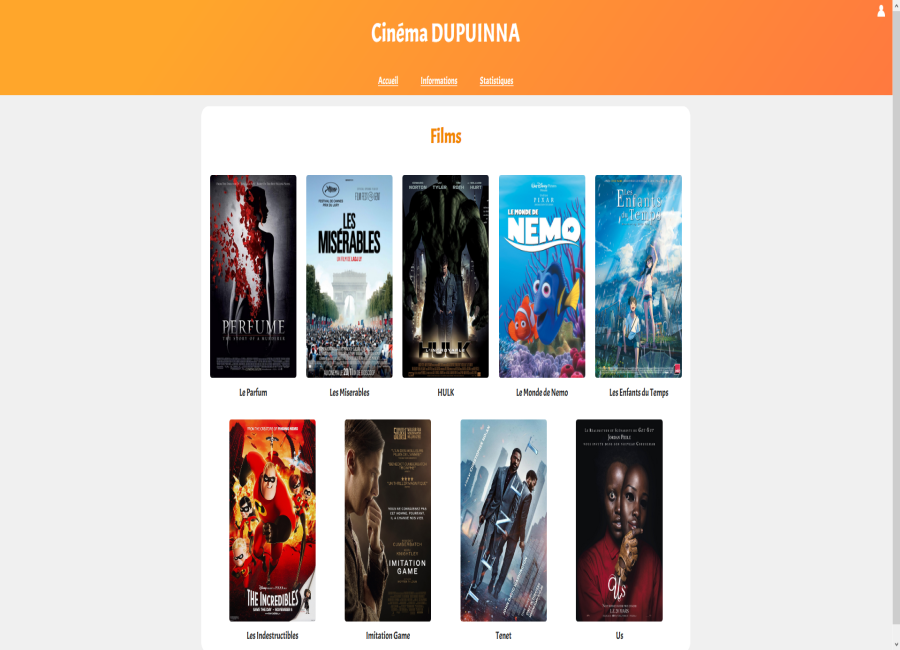This screenshot has width=900, height=650.
Task: Open the Les Misérables poster
Action: point(349,276)
